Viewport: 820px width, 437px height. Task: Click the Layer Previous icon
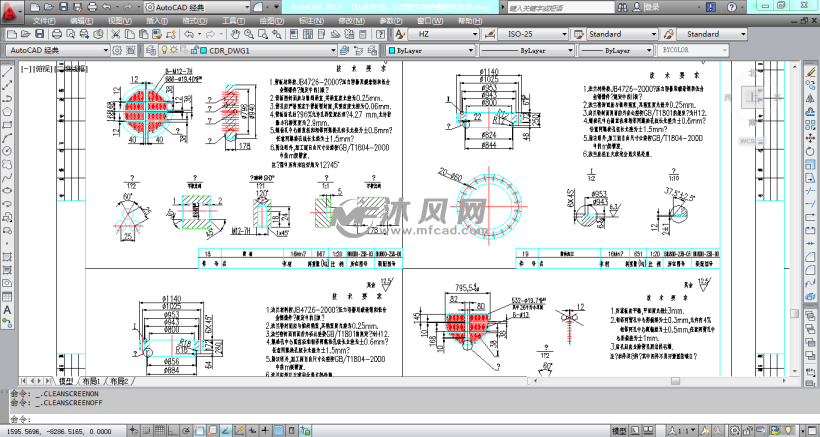359,50
